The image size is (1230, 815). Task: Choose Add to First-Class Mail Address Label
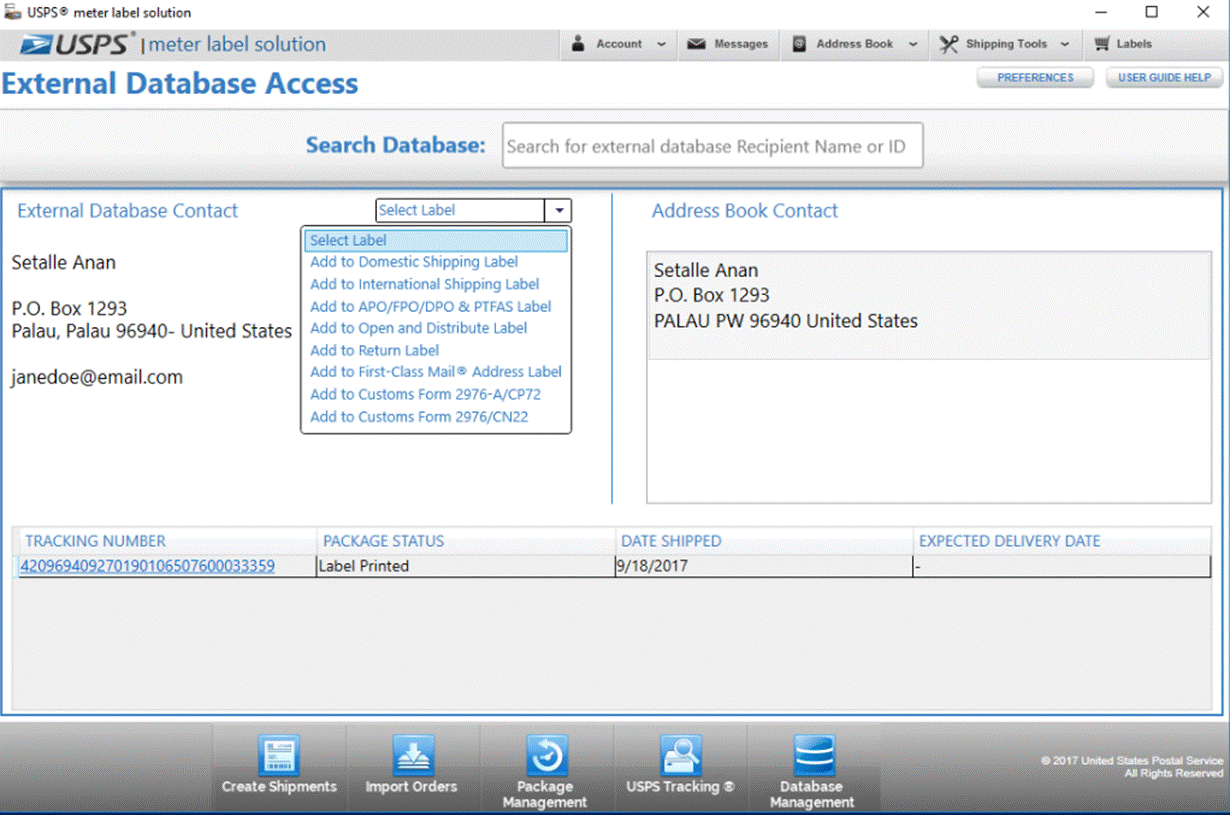pyautogui.click(x=436, y=372)
